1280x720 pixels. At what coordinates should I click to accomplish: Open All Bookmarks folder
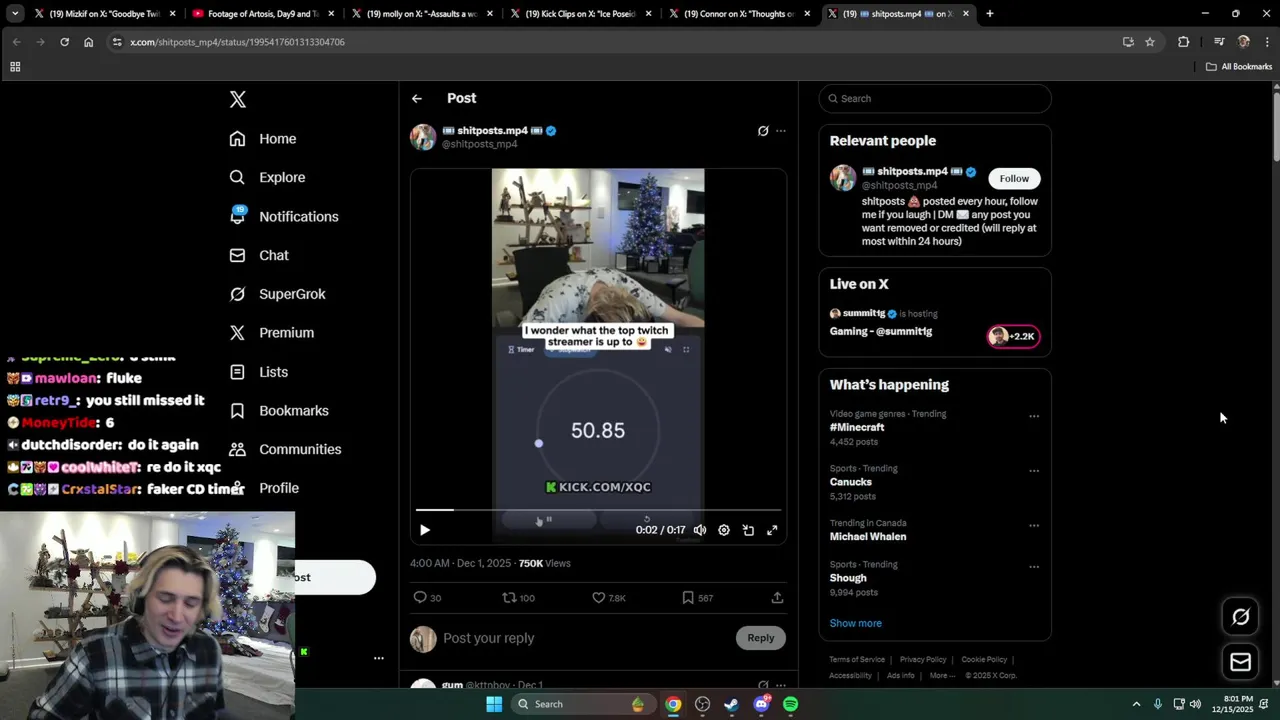(1239, 67)
